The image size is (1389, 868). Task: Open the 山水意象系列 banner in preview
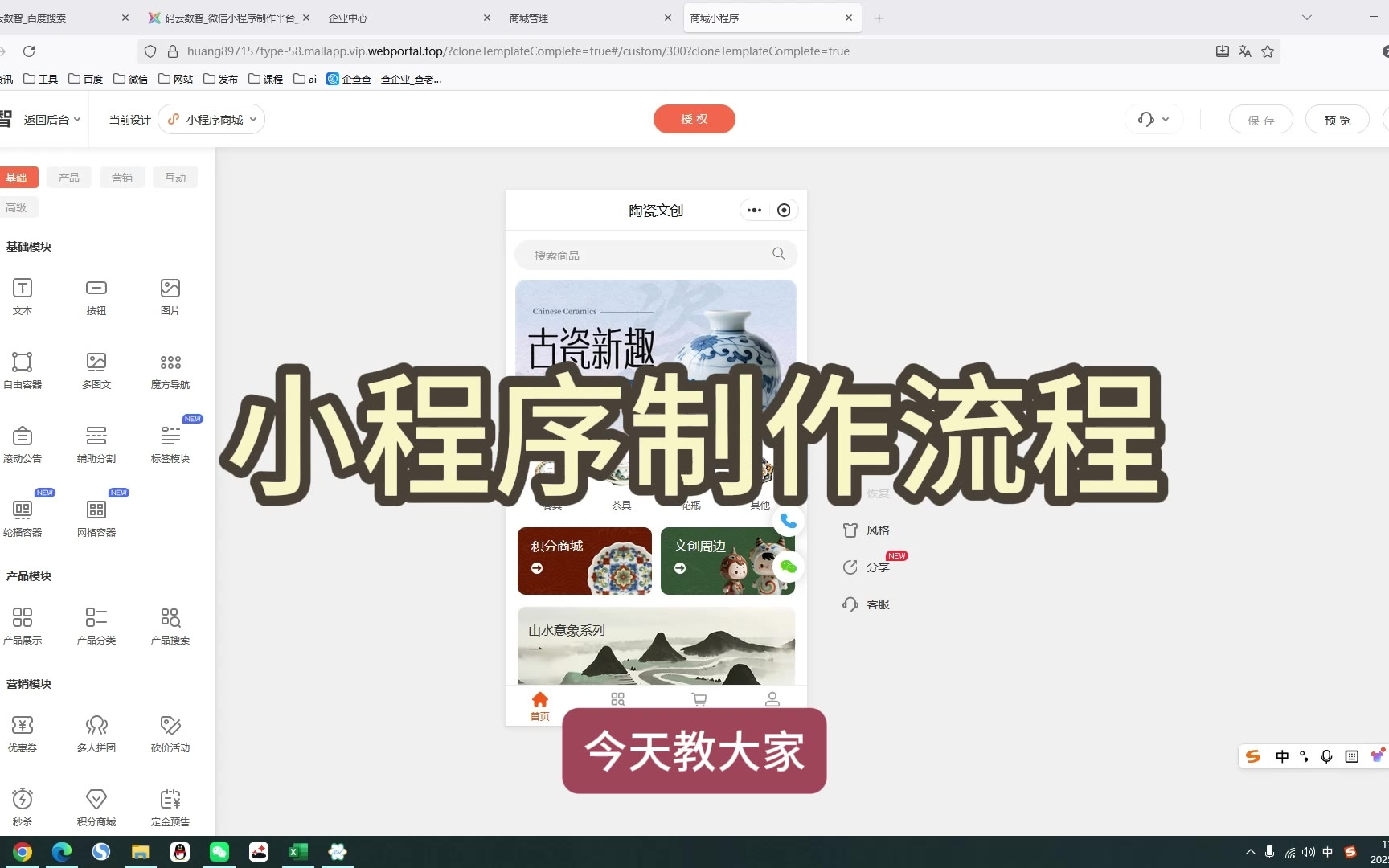(656, 646)
